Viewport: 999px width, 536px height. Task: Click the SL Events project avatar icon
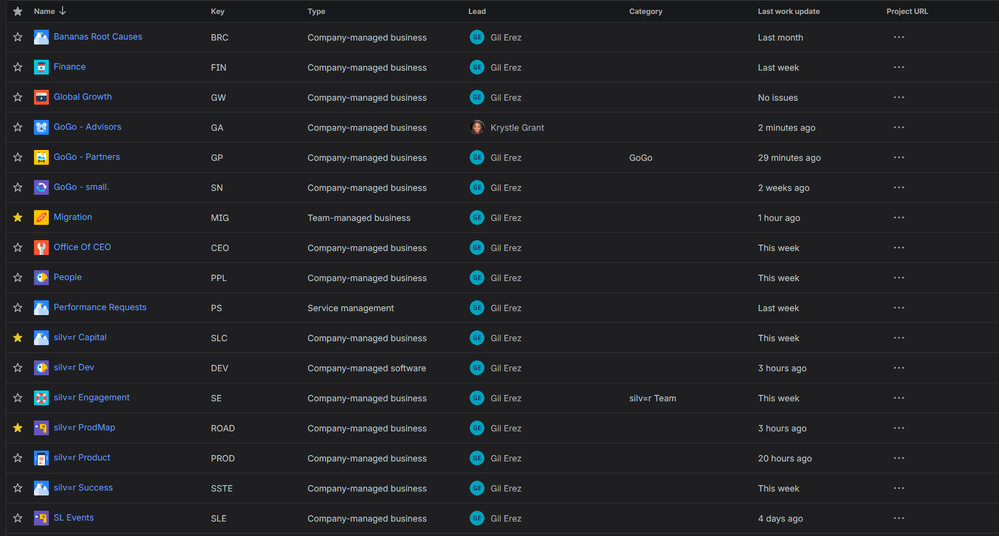tap(41, 518)
